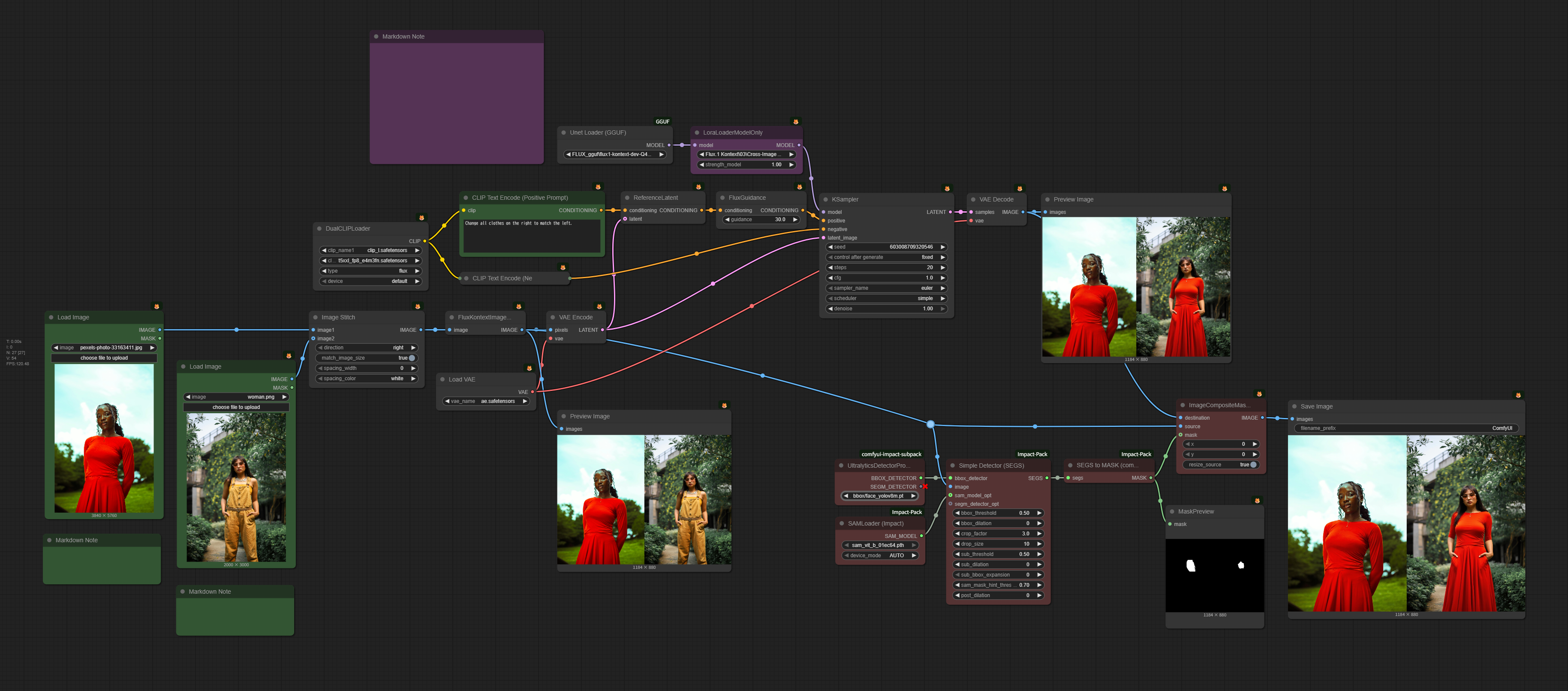Toggle resize_source in ImageCompositeMasked node
This screenshot has width=1568, height=691.
1253,465
